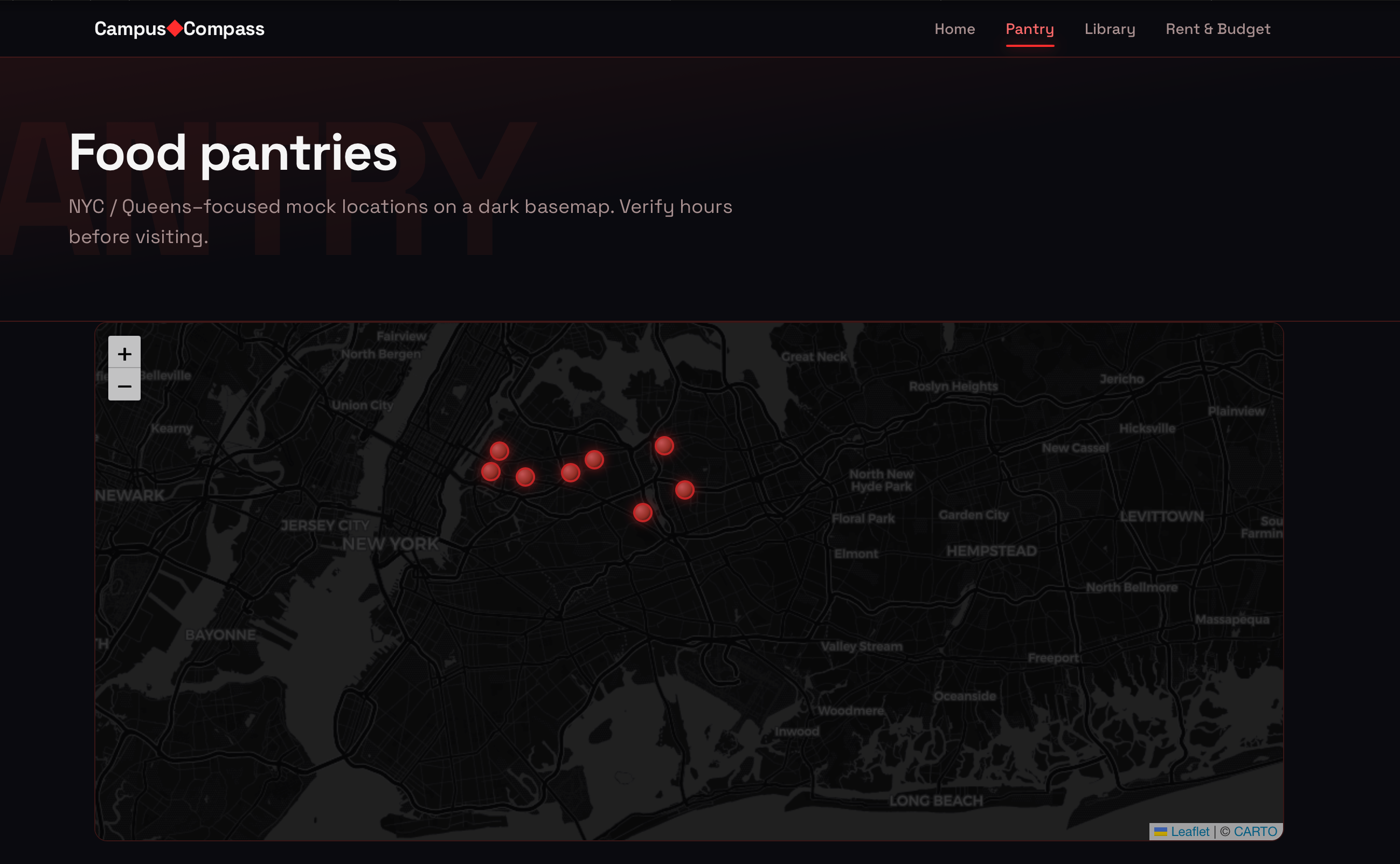
Task: Open the Rent & Budget page
Action: tap(1217, 29)
